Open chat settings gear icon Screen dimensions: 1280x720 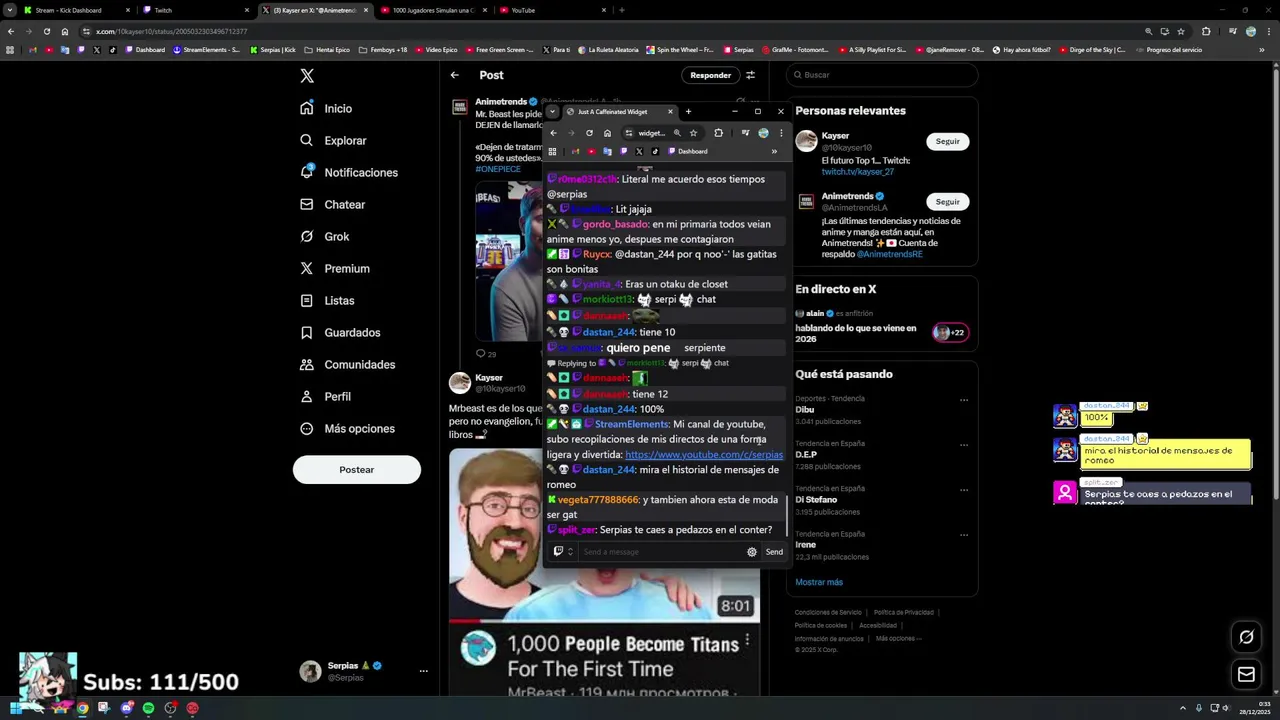[752, 552]
